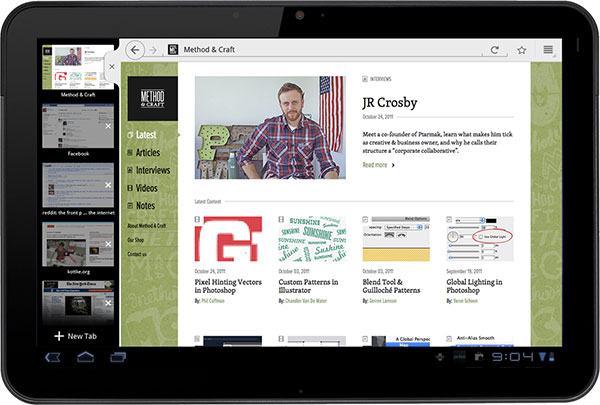This screenshot has height=405, width=600.
Task: Click the Method & Craft site logo
Action: (x=152, y=98)
